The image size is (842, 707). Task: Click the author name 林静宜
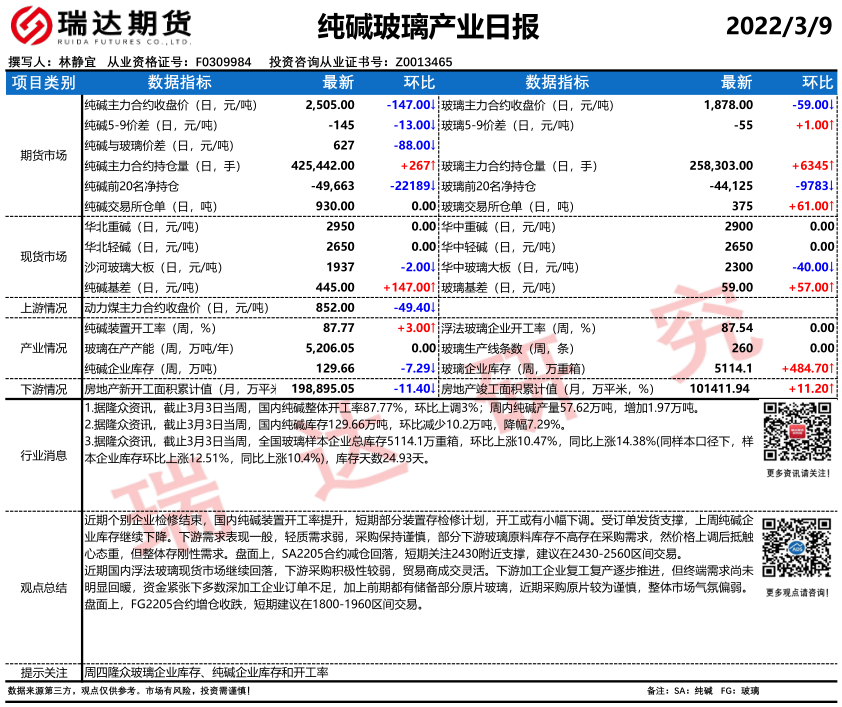coord(77,62)
